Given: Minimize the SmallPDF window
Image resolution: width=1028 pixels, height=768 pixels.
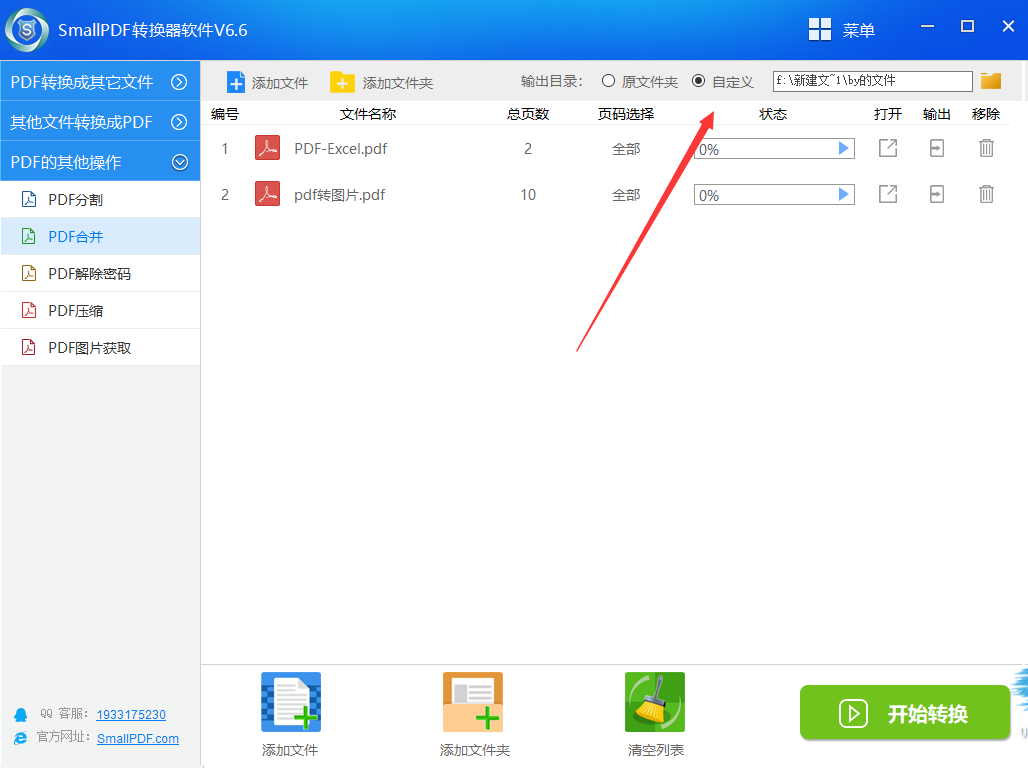Looking at the screenshot, I should [x=927, y=26].
